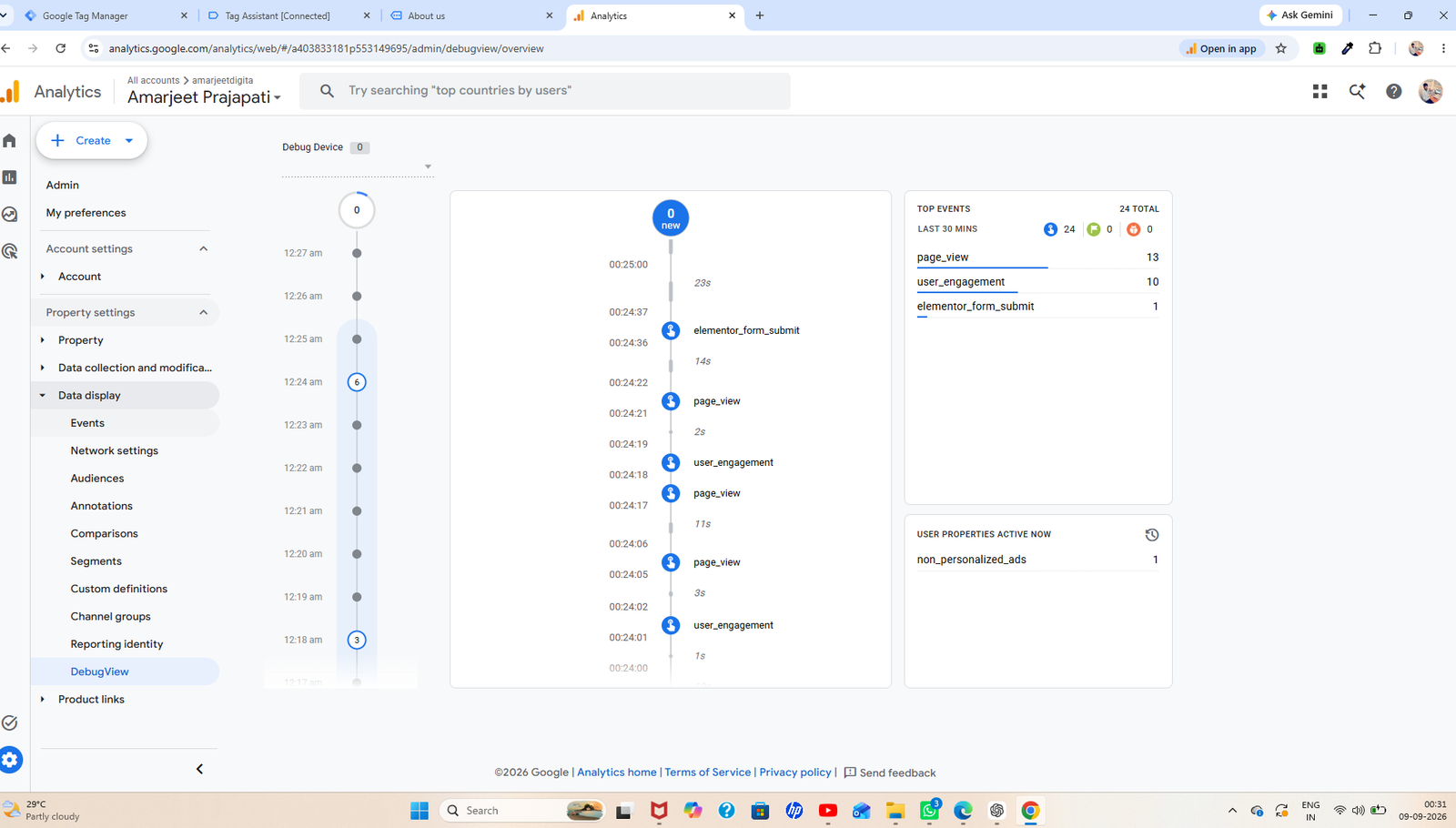
Task: Open the Terms of Service link
Action: pyautogui.click(x=707, y=772)
